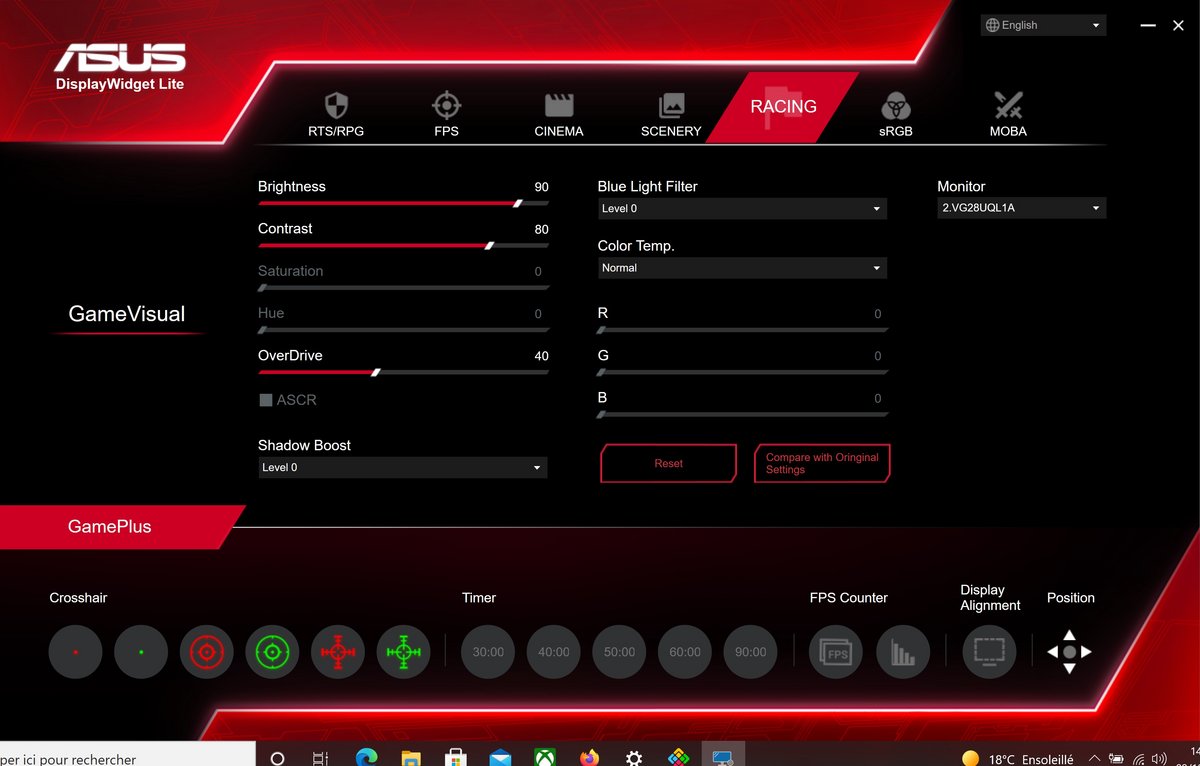The image size is (1200, 766).
Task: Close the DisplayWidget Lite window
Action: point(1178,25)
